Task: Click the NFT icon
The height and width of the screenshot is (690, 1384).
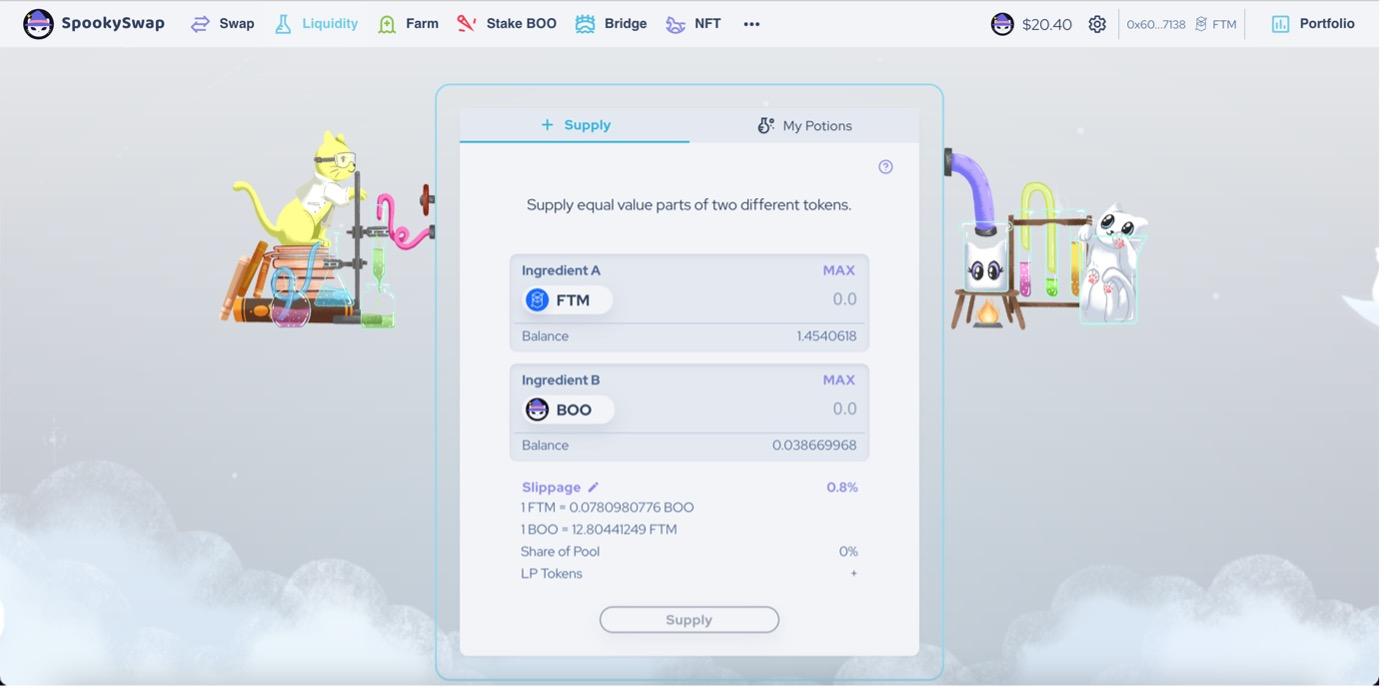Action: (x=676, y=24)
